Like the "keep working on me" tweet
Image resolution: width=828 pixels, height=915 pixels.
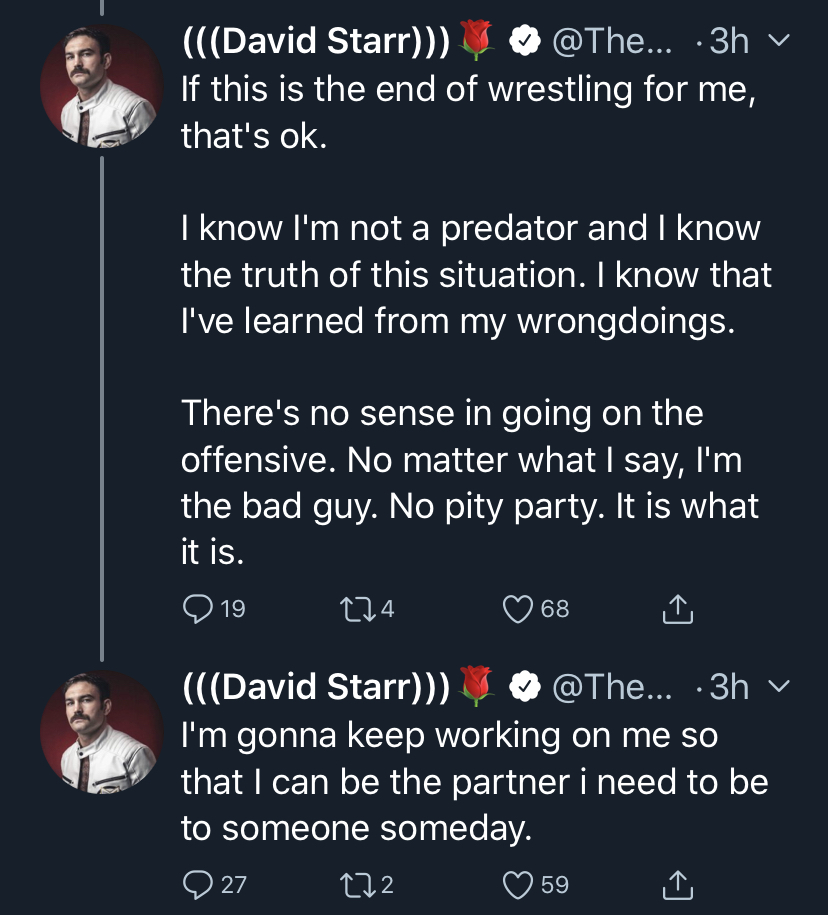click(519, 884)
